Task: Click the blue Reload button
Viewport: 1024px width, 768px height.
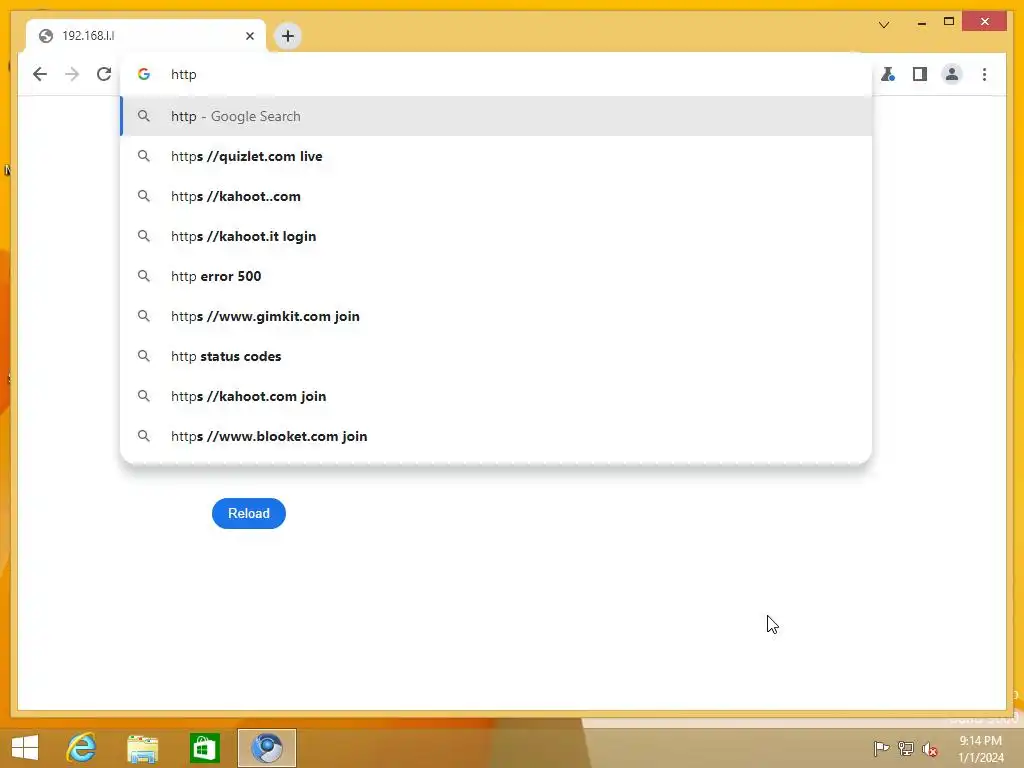Action: pyautogui.click(x=249, y=513)
